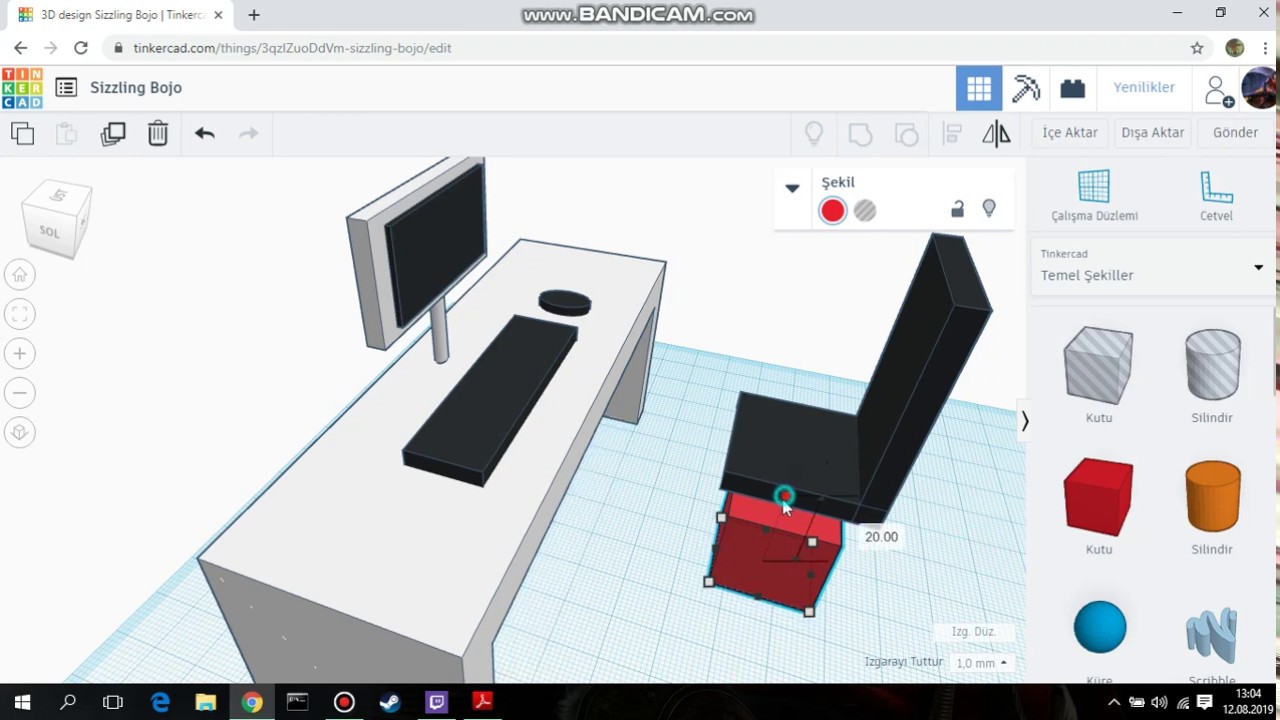Switch to the 3D design grid view

tap(979, 88)
